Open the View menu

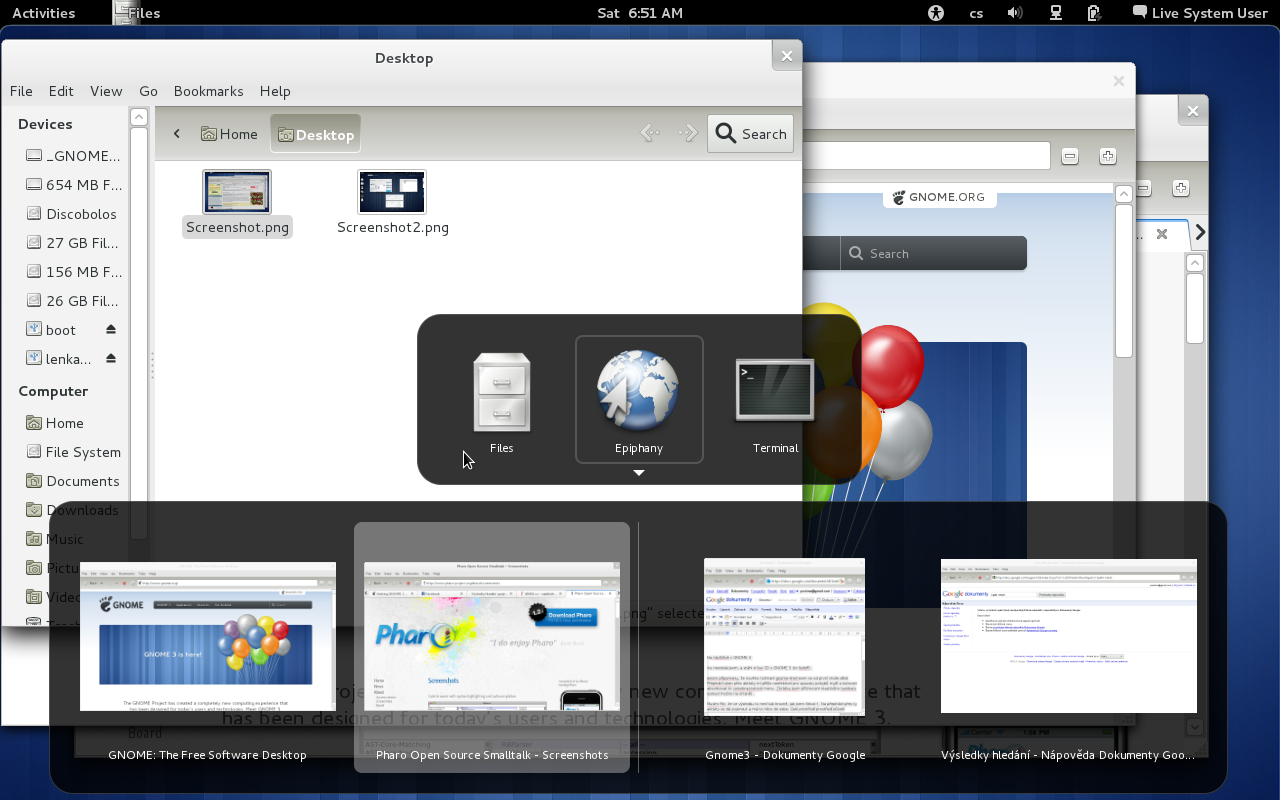point(106,91)
